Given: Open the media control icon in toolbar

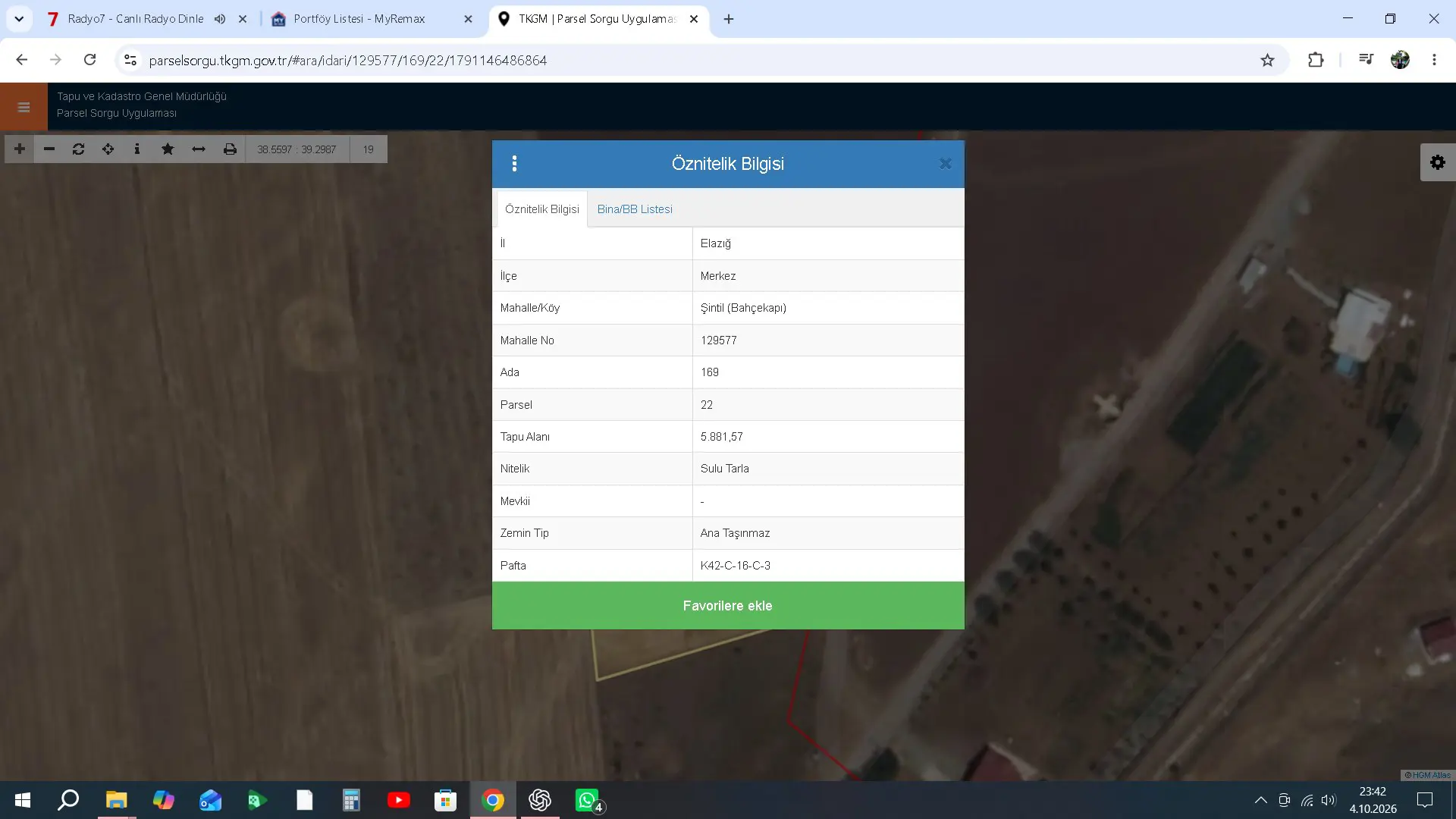Looking at the screenshot, I should coord(1367,60).
